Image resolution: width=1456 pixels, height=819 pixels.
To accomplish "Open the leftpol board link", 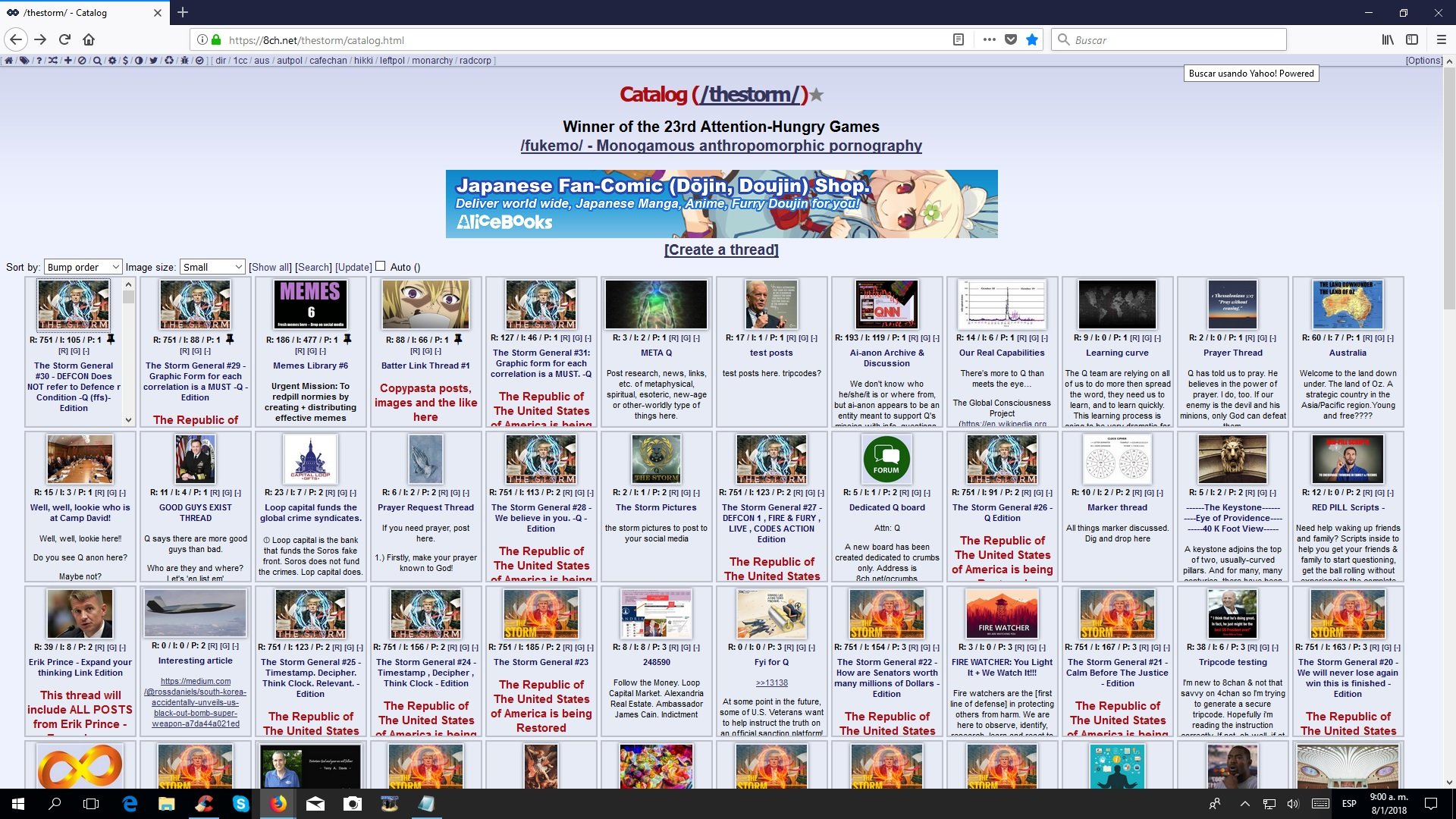I will click(392, 61).
